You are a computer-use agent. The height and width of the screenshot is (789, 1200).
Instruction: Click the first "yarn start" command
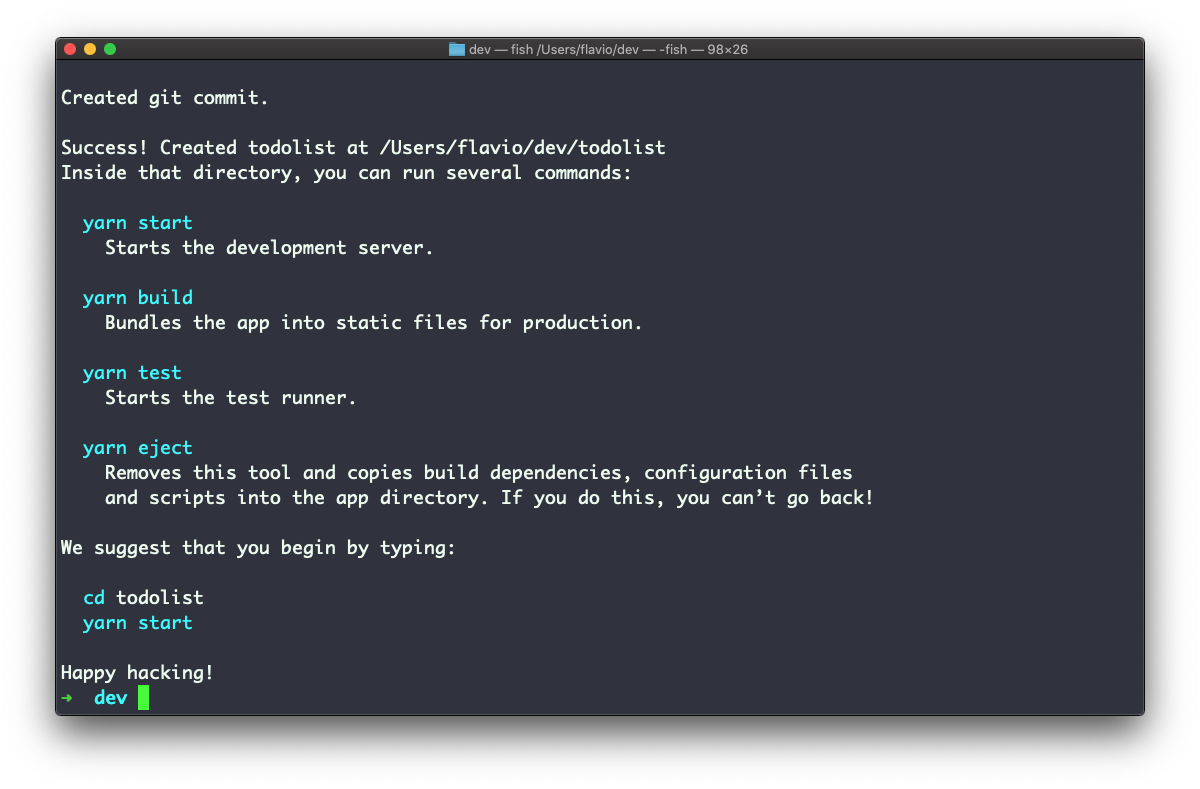pyautogui.click(x=137, y=222)
